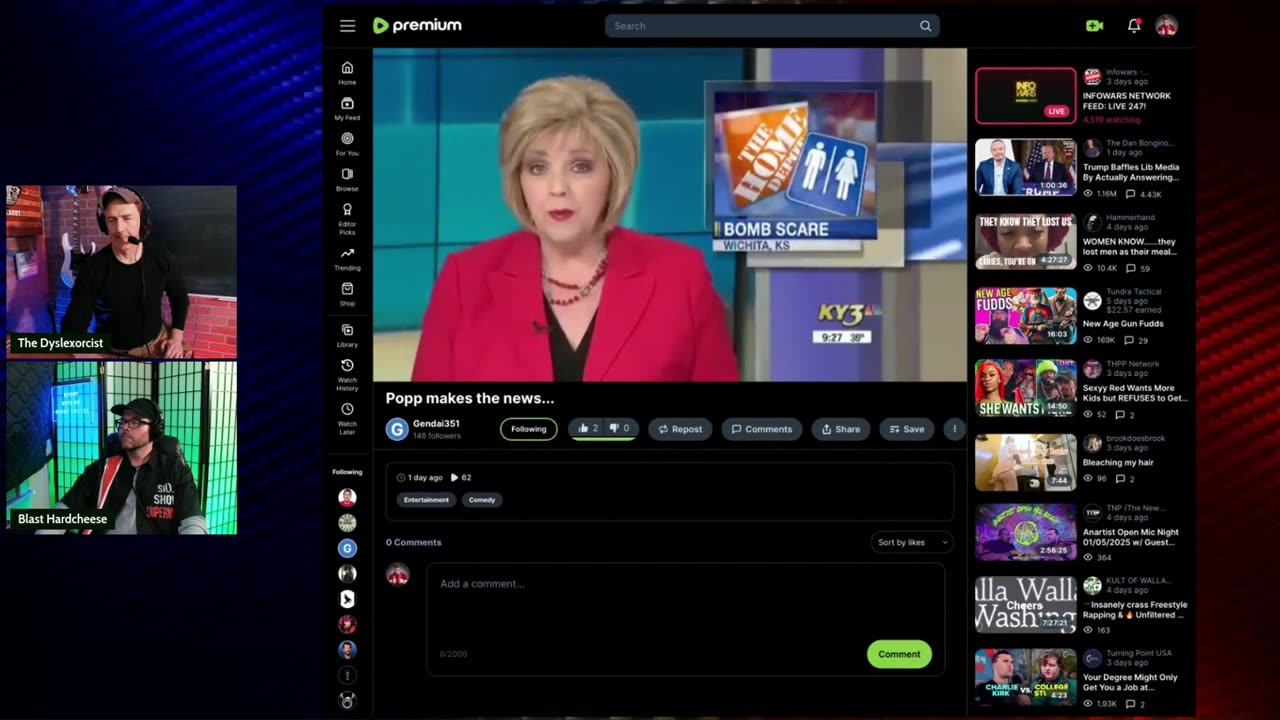The image size is (1280, 720).
Task: Click the Dan Bongino channel name
Action: pos(1140,143)
